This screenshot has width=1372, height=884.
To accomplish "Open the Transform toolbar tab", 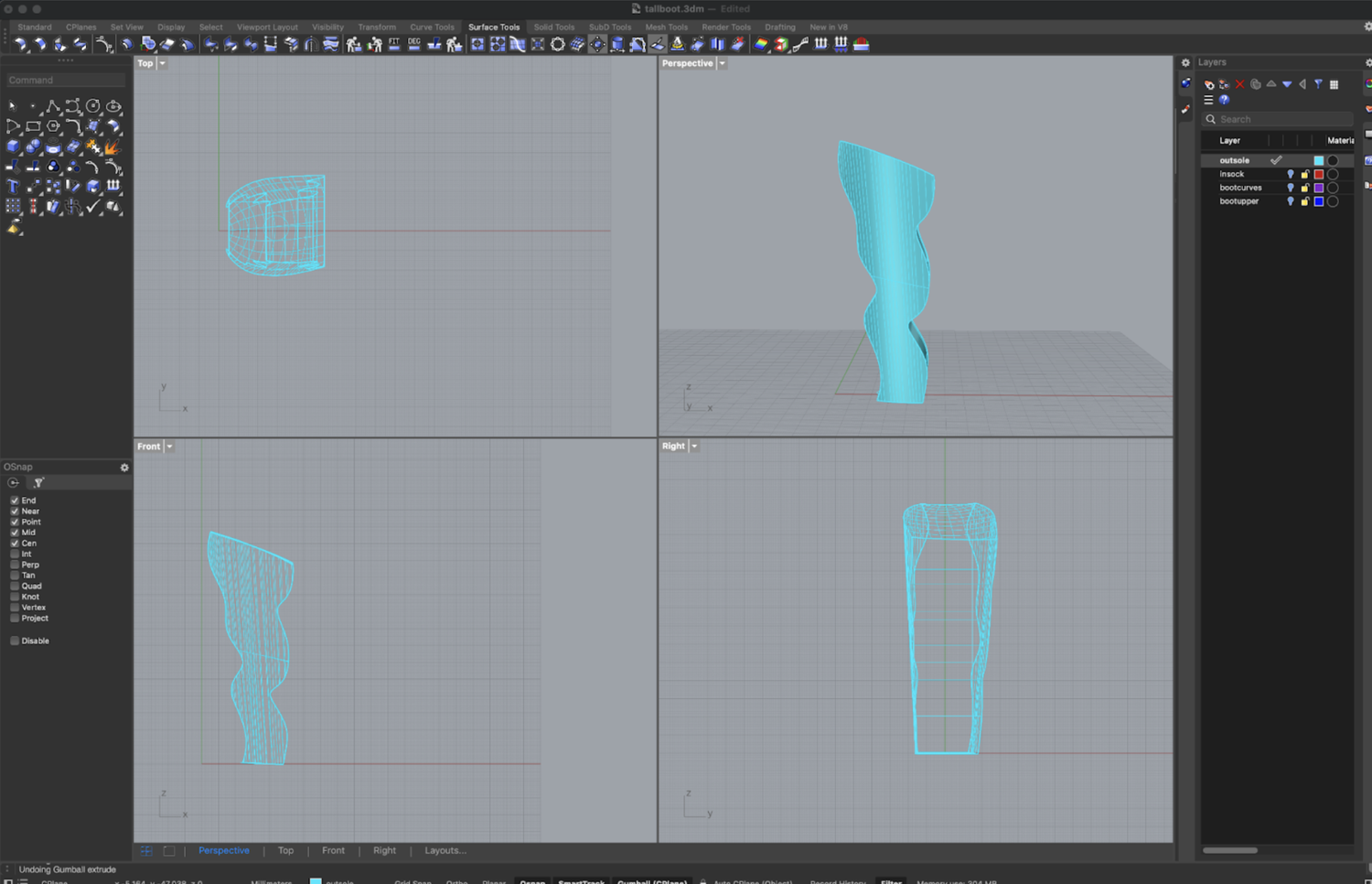I will (377, 27).
